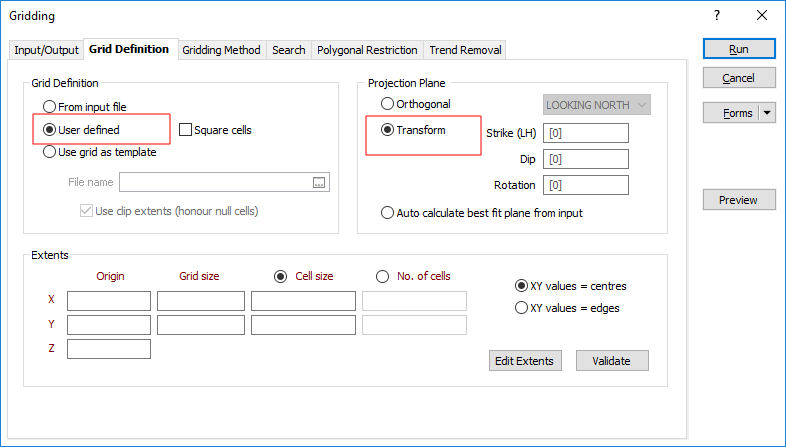Switch to the Polygonal Restriction tab
786x447 pixels.
[x=367, y=50]
